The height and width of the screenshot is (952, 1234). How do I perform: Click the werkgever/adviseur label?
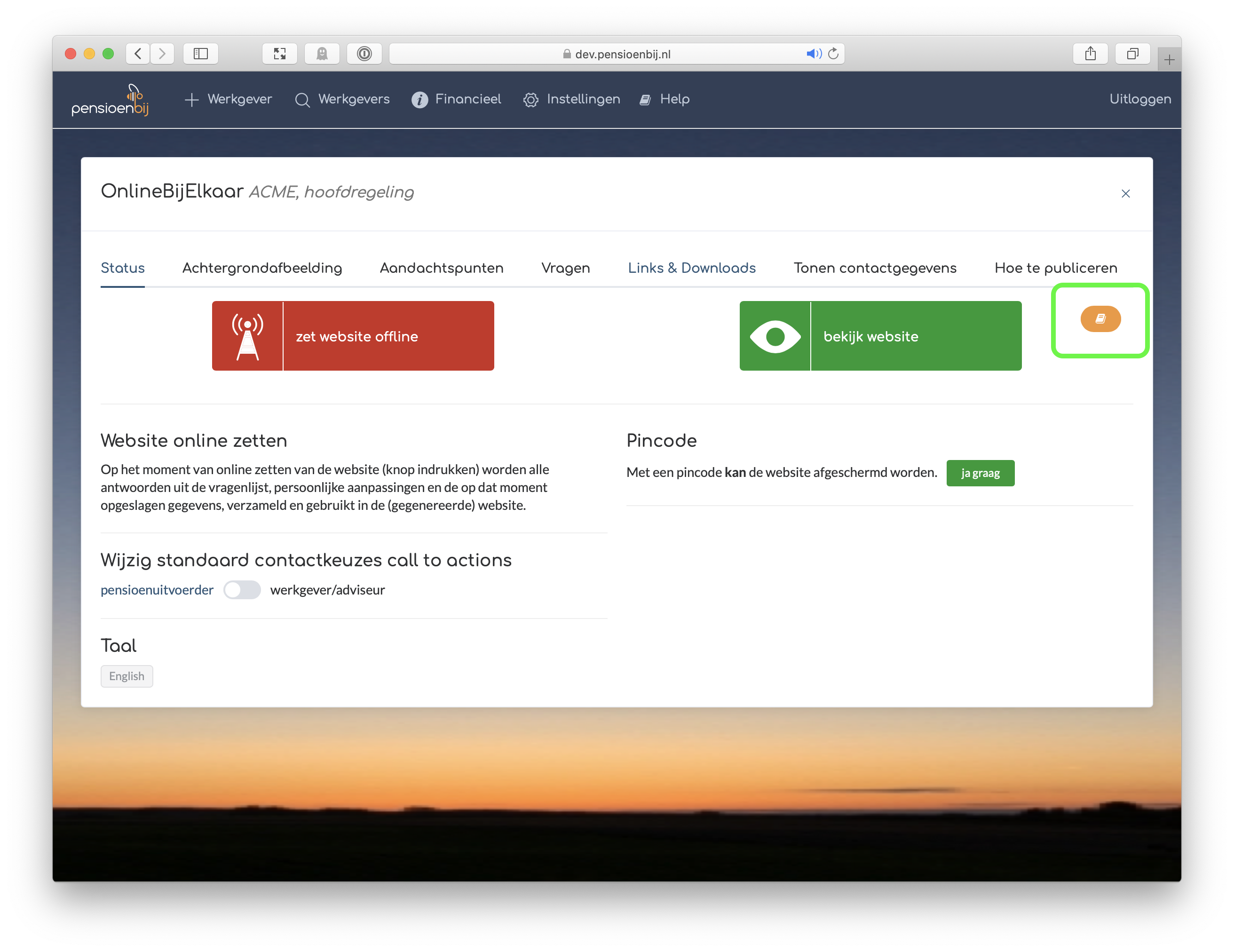[x=328, y=590]
